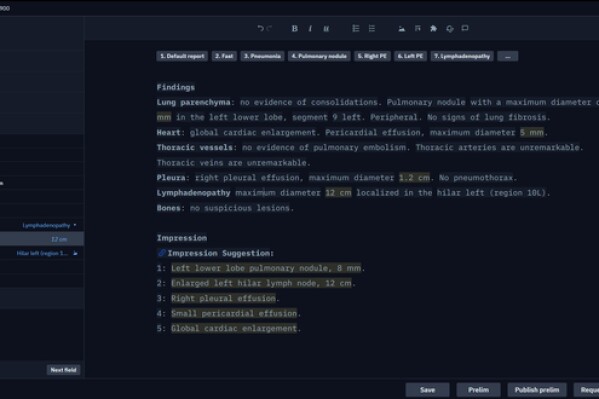The width and height of the screenshot is (599, 399).
Task: Click the puzzle piece toolbar icon
Action: click(433, 28)
